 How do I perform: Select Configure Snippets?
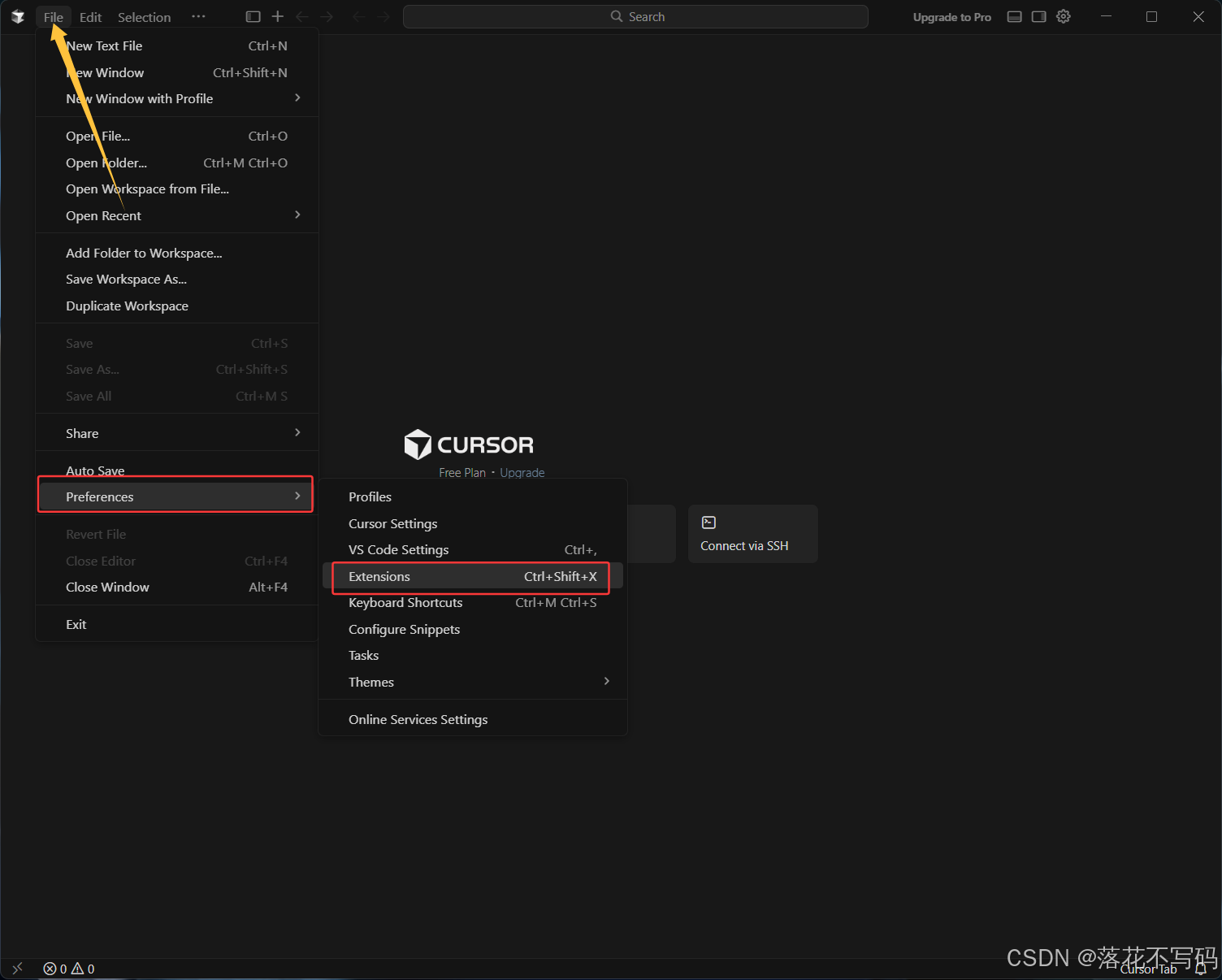pyautogui.click(x=473, y=629)
